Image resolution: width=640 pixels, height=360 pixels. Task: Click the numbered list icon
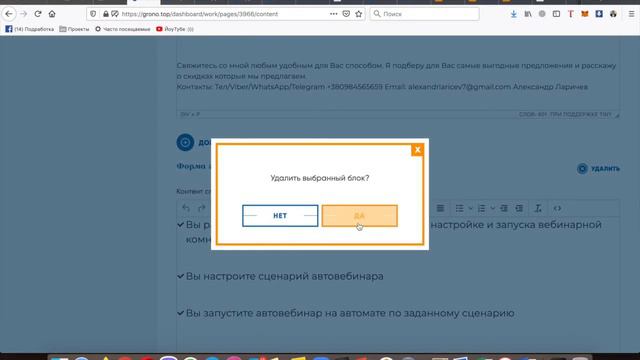click(482, 208)
